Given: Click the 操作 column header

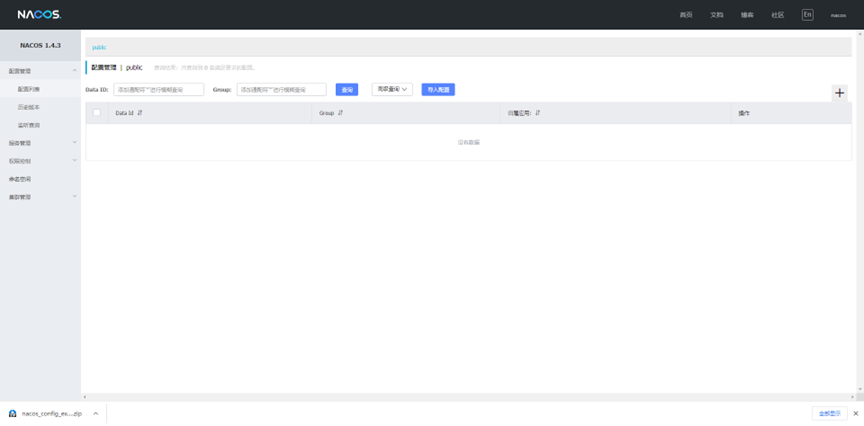Looking at the screenshot, I should tap(744, 113).
